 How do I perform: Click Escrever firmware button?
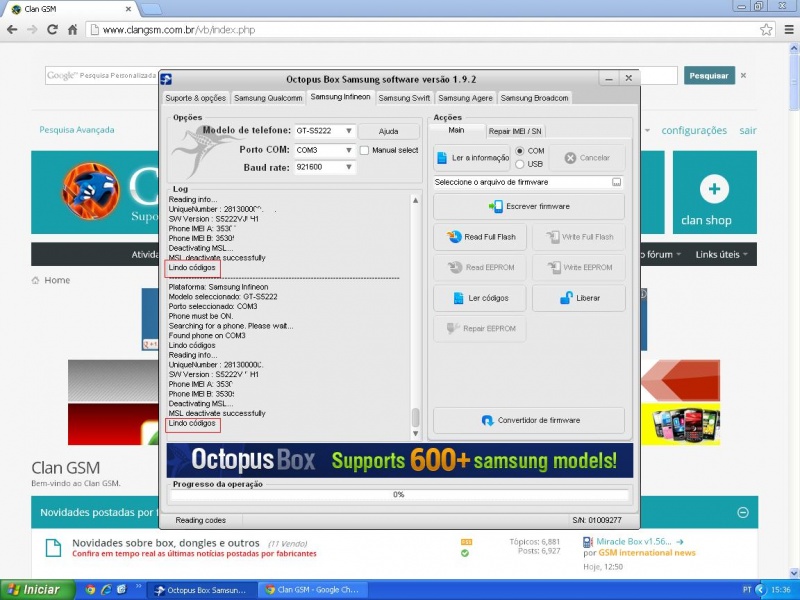[529, 206]
